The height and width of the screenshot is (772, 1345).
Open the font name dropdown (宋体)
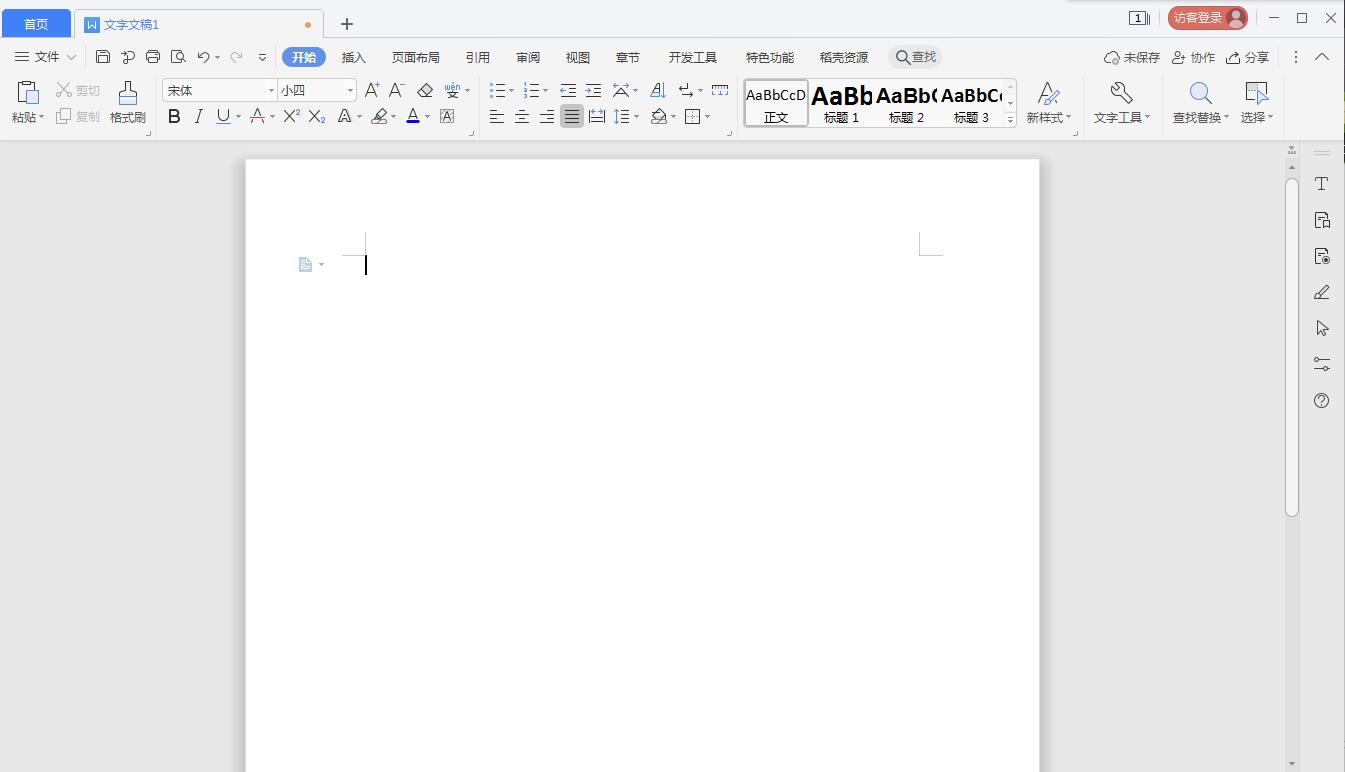(270, 91)
